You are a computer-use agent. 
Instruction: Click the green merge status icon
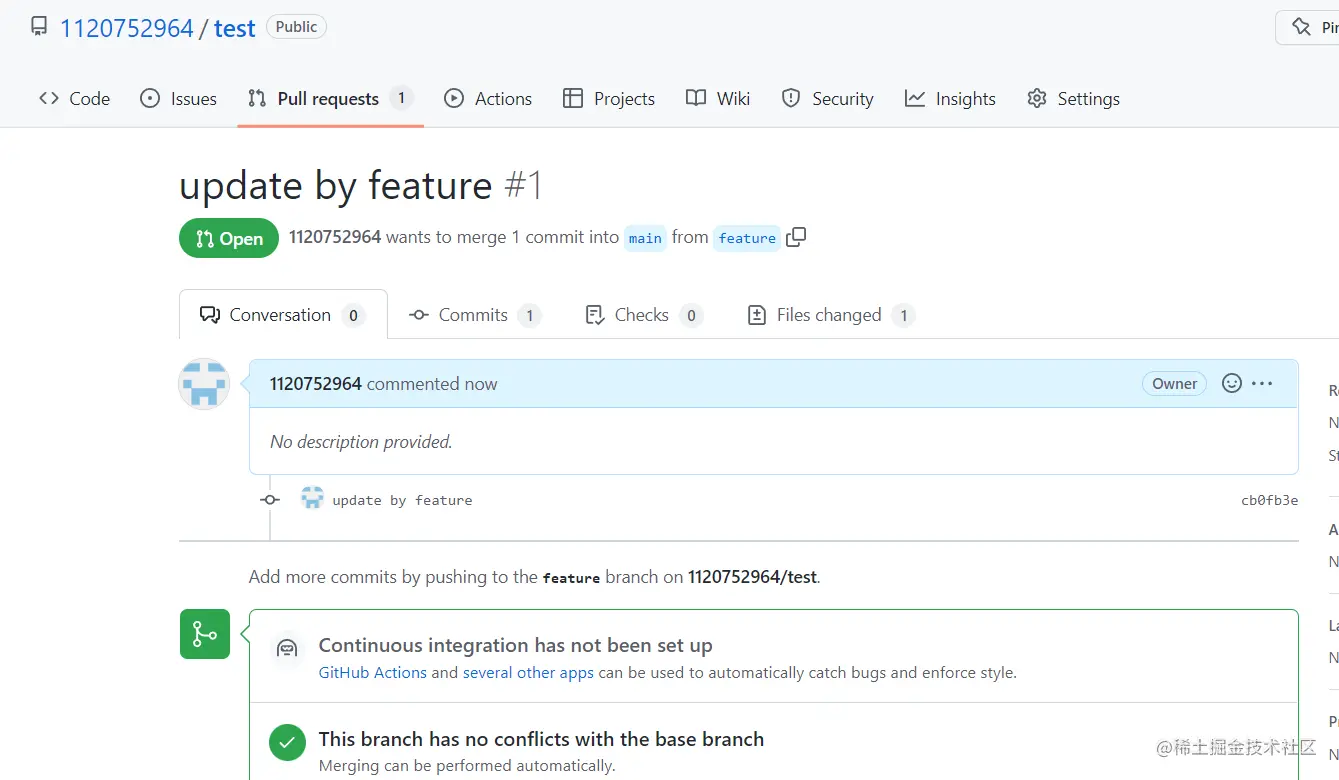205,634
